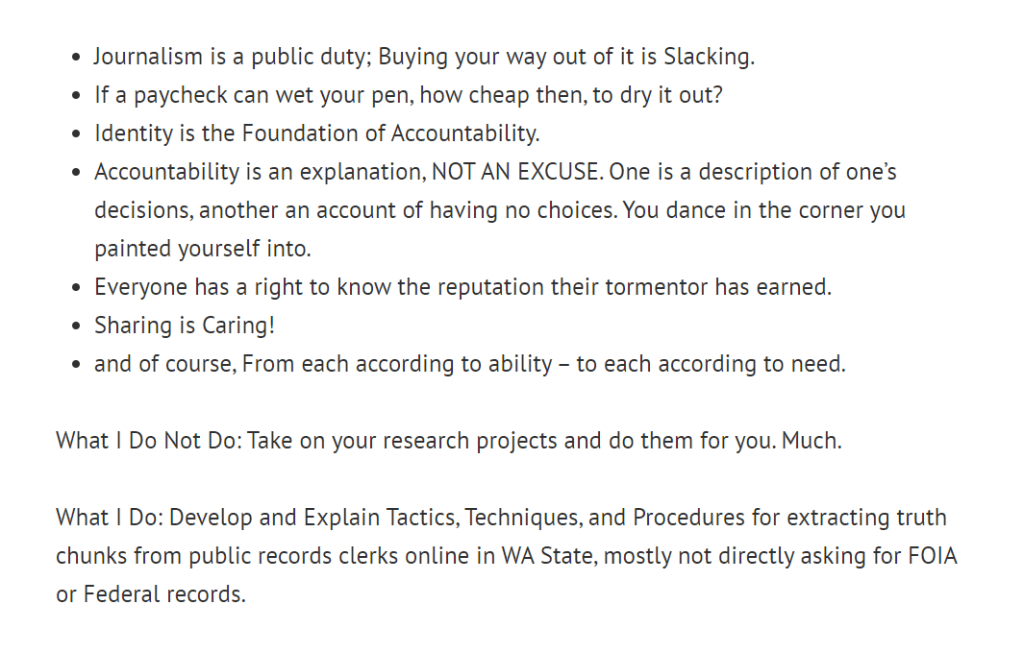The image size is (1024, 653).
Task: Click the "What I Do Not Do:" heading text
Action: point(148,441)
